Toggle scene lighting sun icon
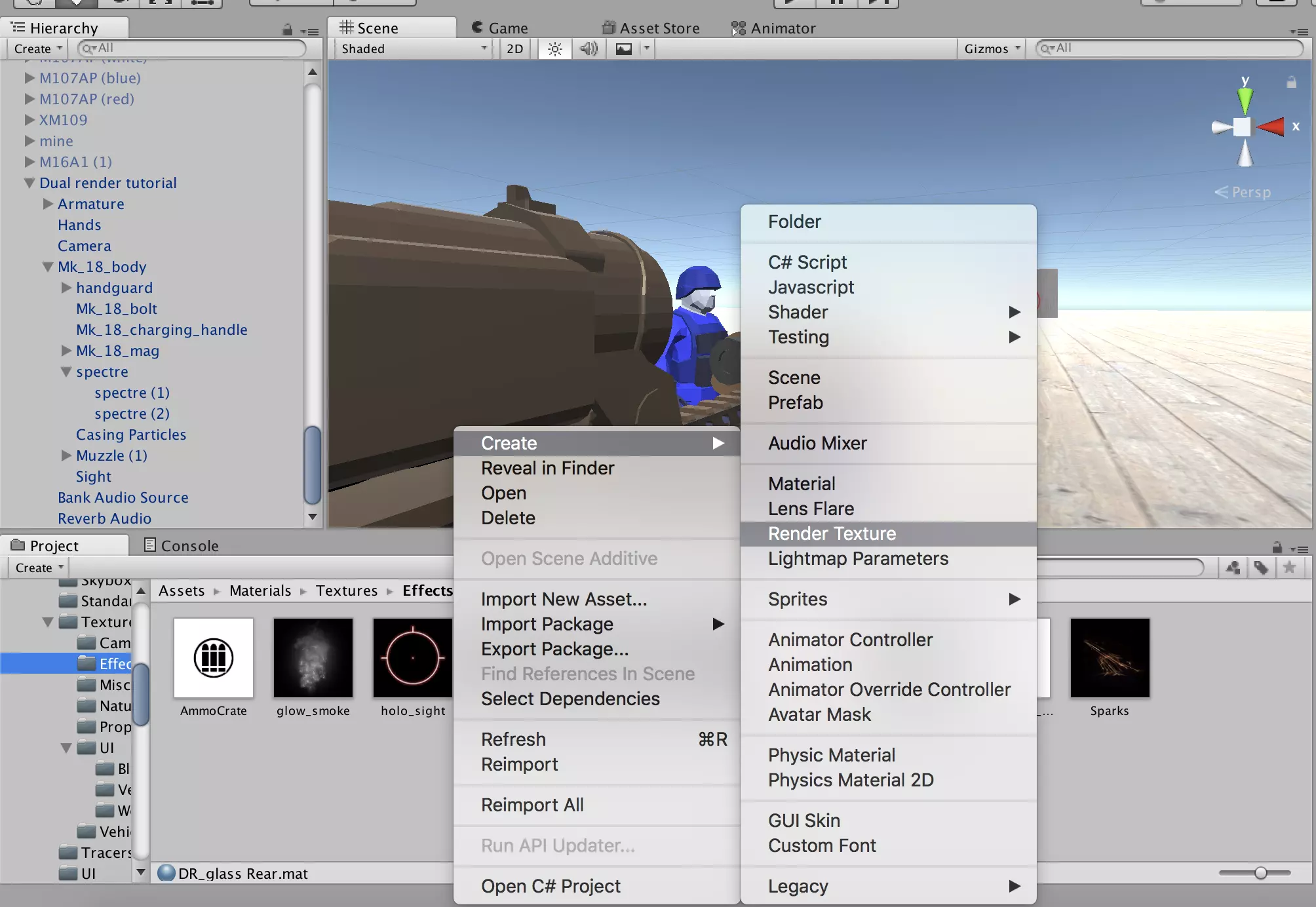This screenshot has height=907, width=1316. click(x=554, y=49)
